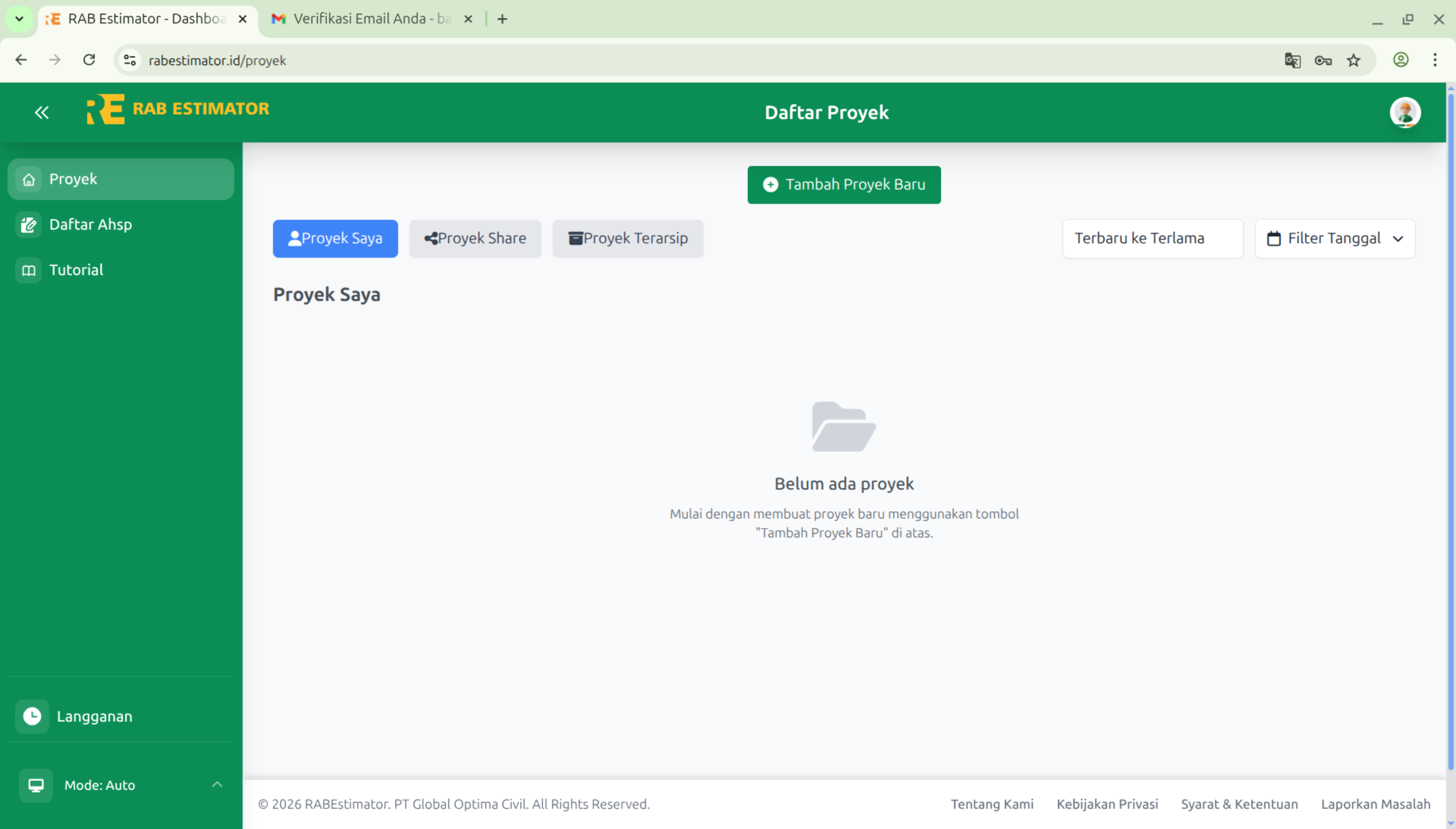The image size is (1456, 829).
Task: Select the Proyek Saya filter button
Action: [335, 238]
